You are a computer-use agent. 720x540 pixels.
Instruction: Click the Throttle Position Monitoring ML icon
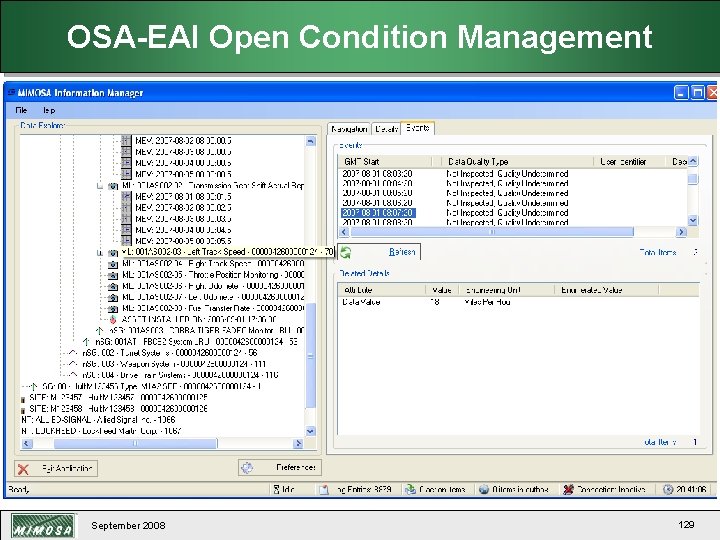[113, 275]
